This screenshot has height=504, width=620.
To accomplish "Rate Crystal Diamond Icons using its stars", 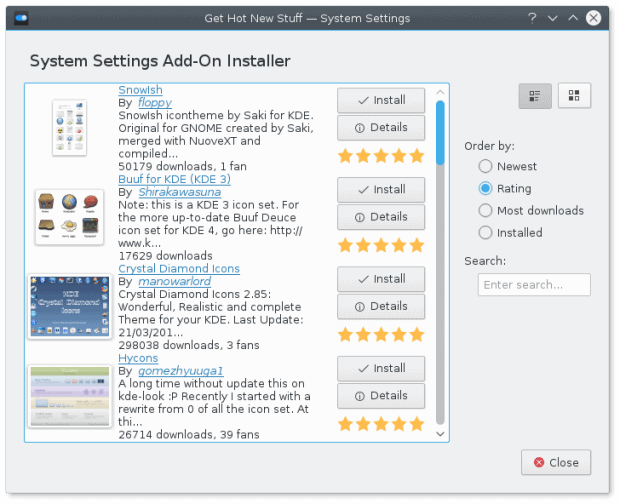I will [x=381, y=334].
